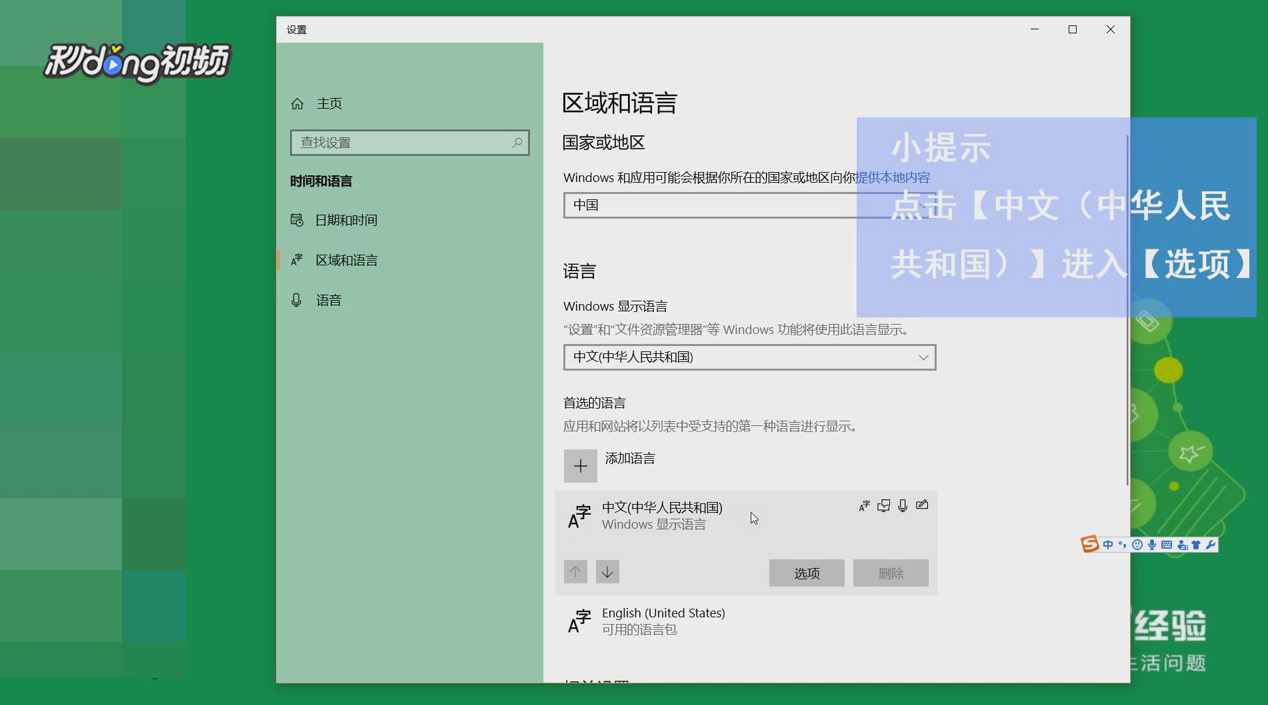Open emoji smiley panel on Sogou bar
This screenshot has height=705, width=1268.
1137,545
